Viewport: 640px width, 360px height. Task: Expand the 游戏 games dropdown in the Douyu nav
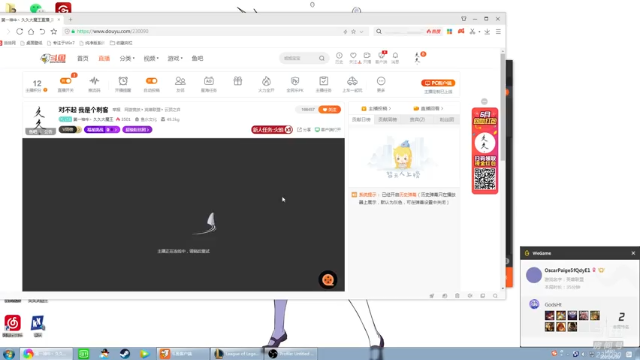click(175, 58)
